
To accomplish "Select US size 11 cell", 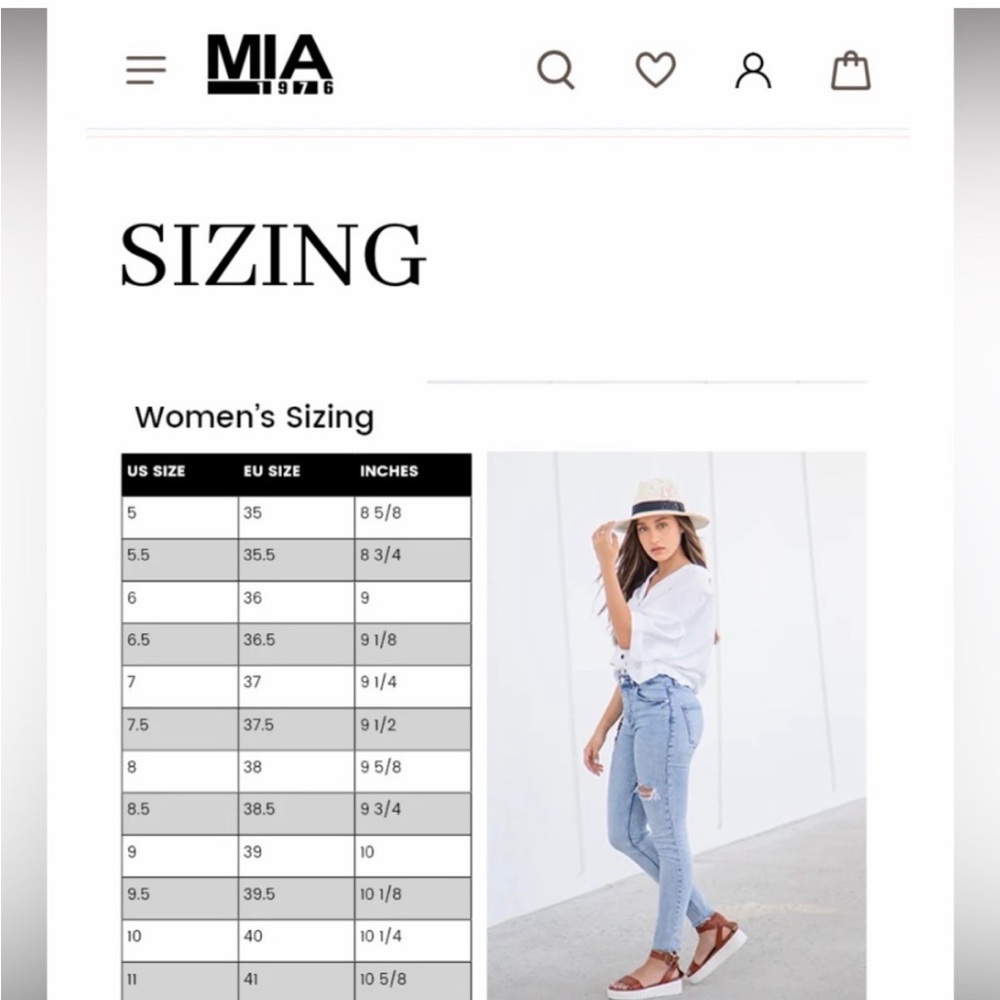I will tap(180, 979).
